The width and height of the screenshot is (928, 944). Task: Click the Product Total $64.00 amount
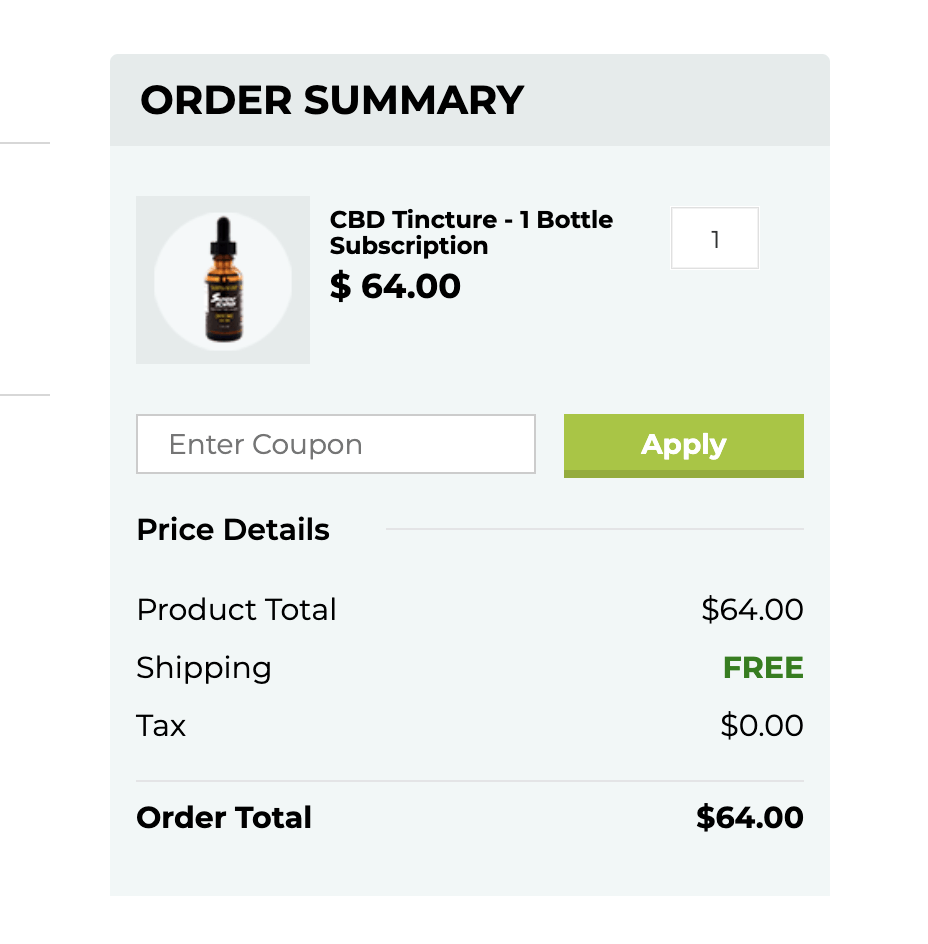click(752, 609)
